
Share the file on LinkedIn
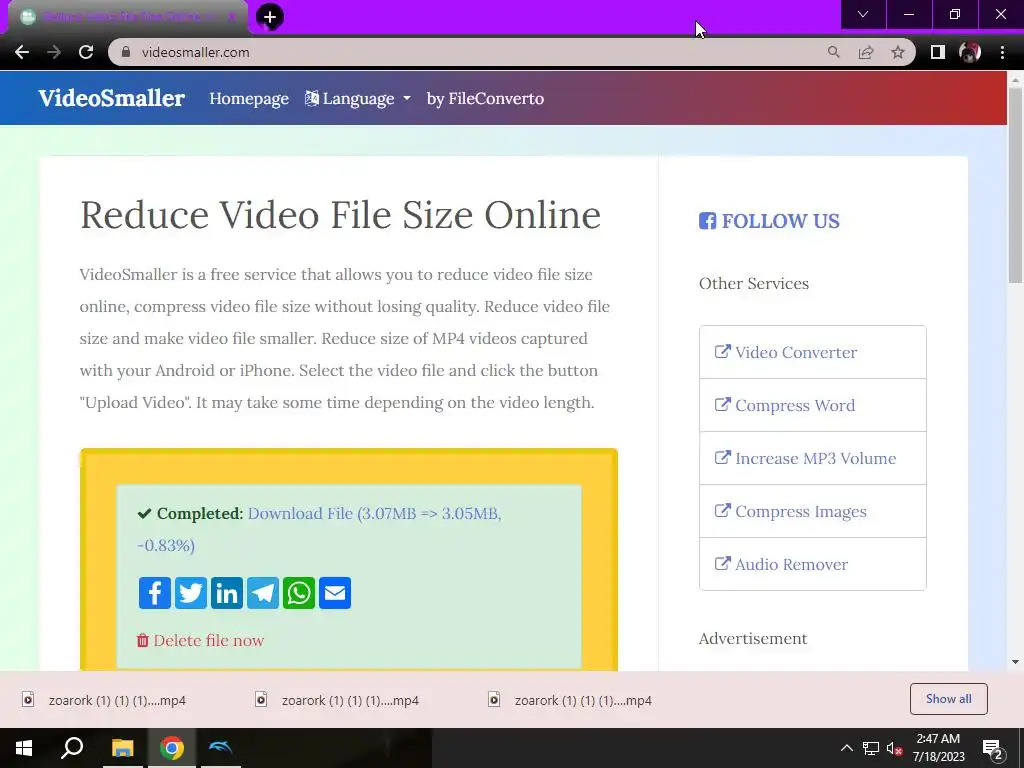coord(227,593)
